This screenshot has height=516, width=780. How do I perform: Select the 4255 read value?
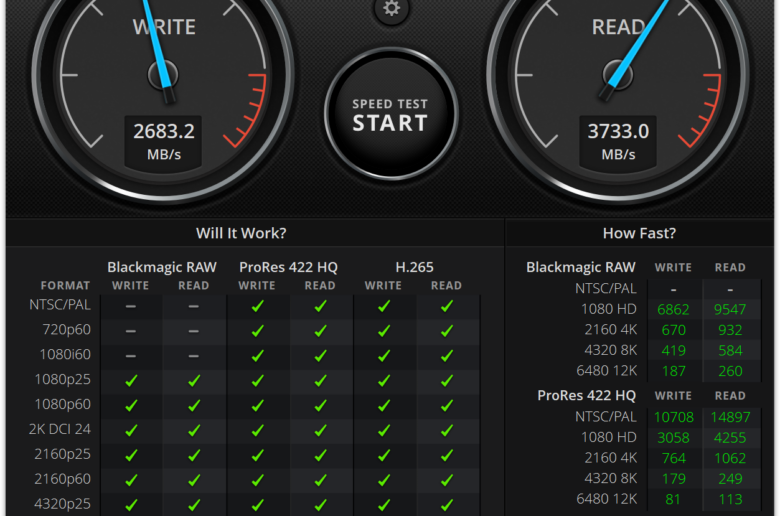pos(730,437)
